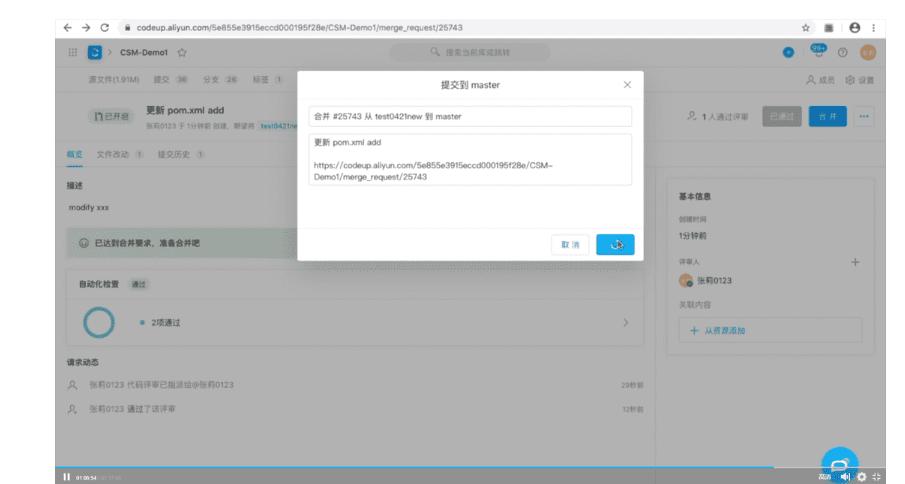
Task: Click the test0421new branch link
Action: pyautogui.click(x=278, y=126)
